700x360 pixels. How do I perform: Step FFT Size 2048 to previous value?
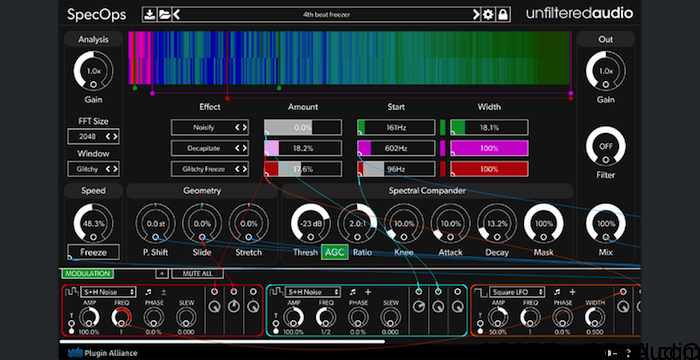108,137
